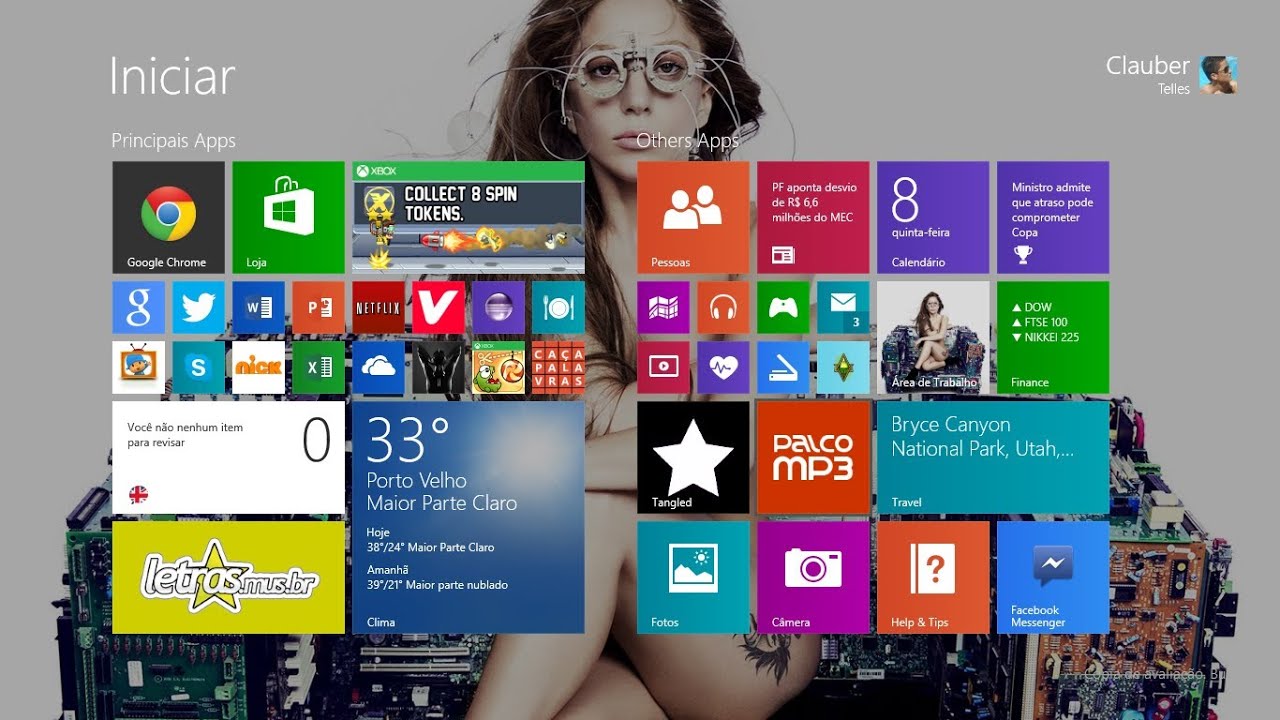Open the Pessoas people tile
Image resolution: width=1280 pixels, height=720 pixels.
(693, 218)
